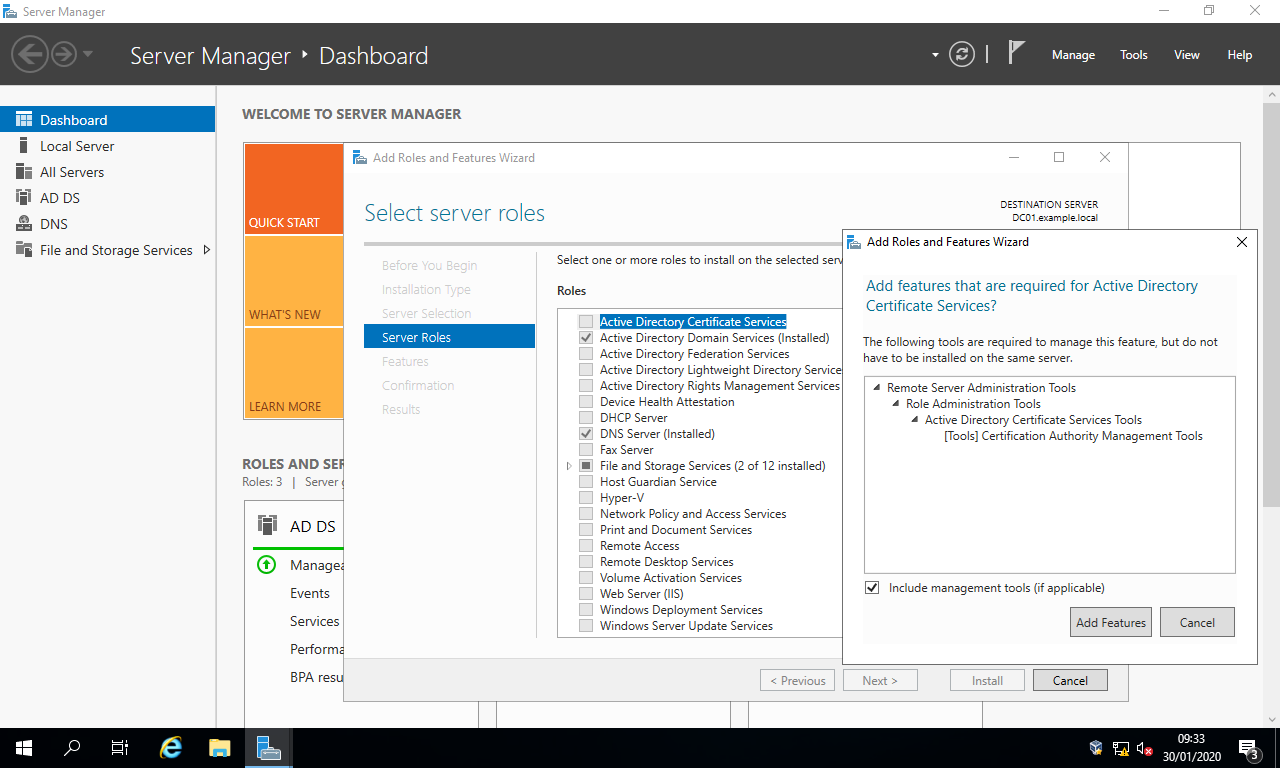Open File Explorer from the taskbar

[219, 747]
